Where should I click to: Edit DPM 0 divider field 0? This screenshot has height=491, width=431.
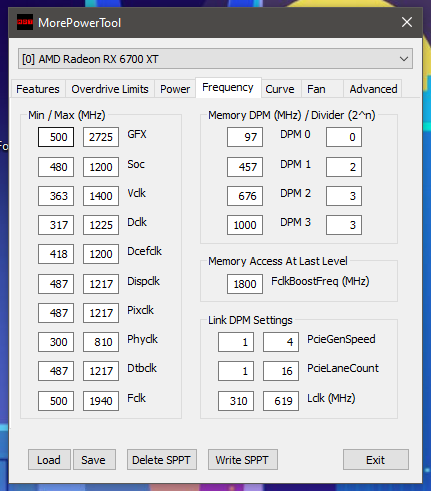pos(344,137)
